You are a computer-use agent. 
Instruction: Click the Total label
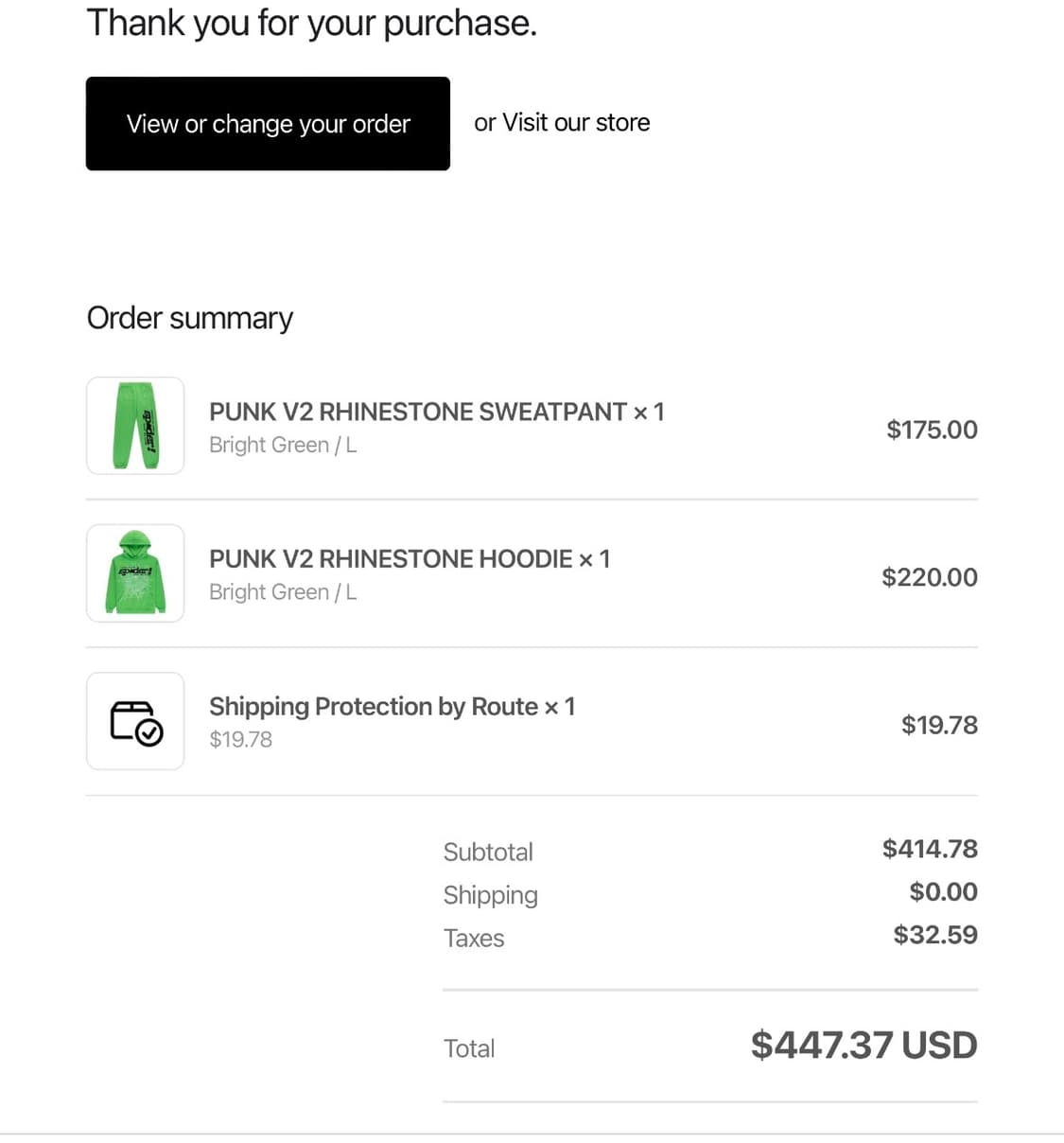[469, 1048]
